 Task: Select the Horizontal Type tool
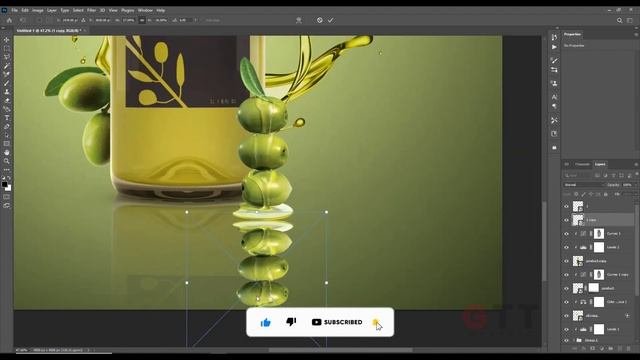7,118
